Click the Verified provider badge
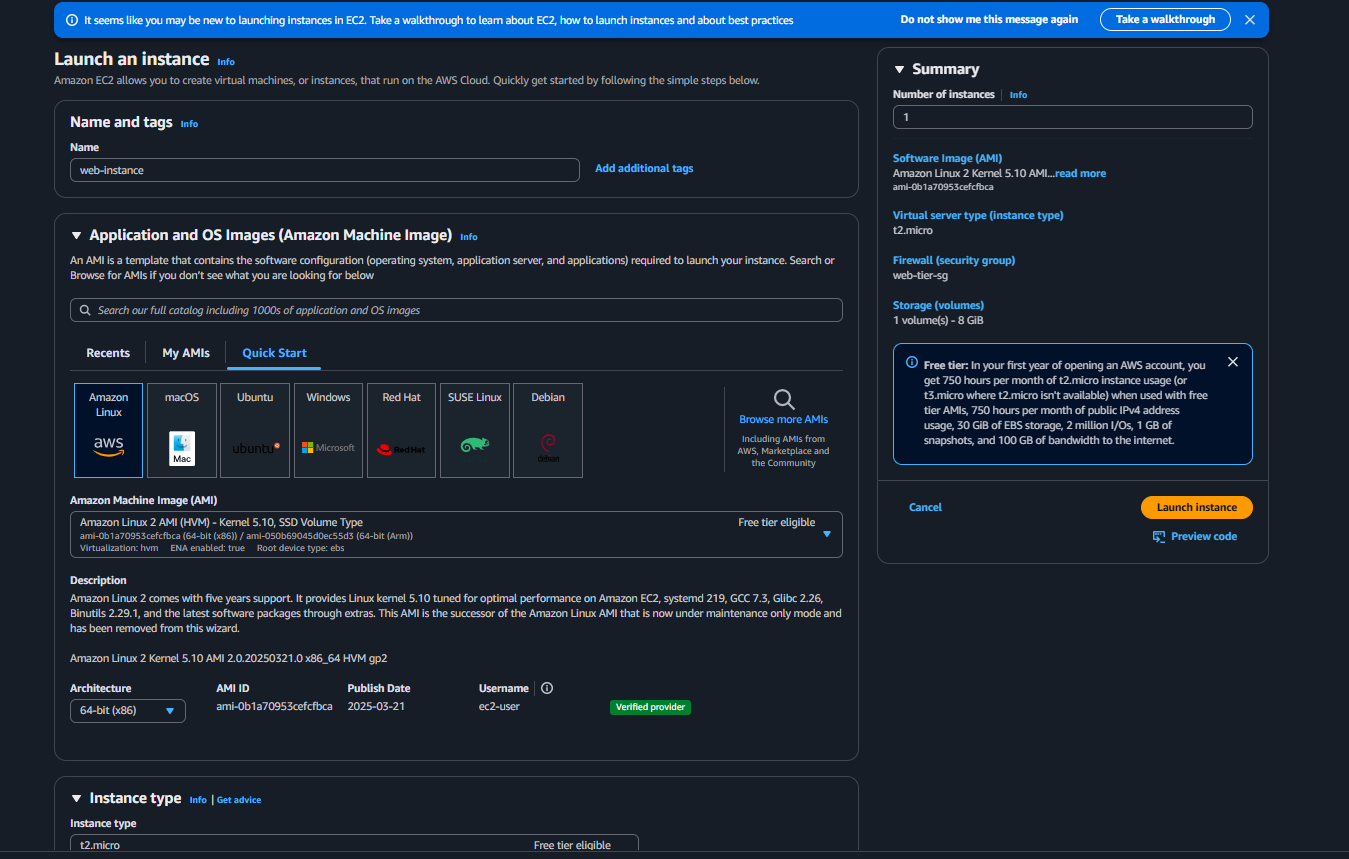The width and height of the screenshot is (1349, 859). click(x=650, y=707)
